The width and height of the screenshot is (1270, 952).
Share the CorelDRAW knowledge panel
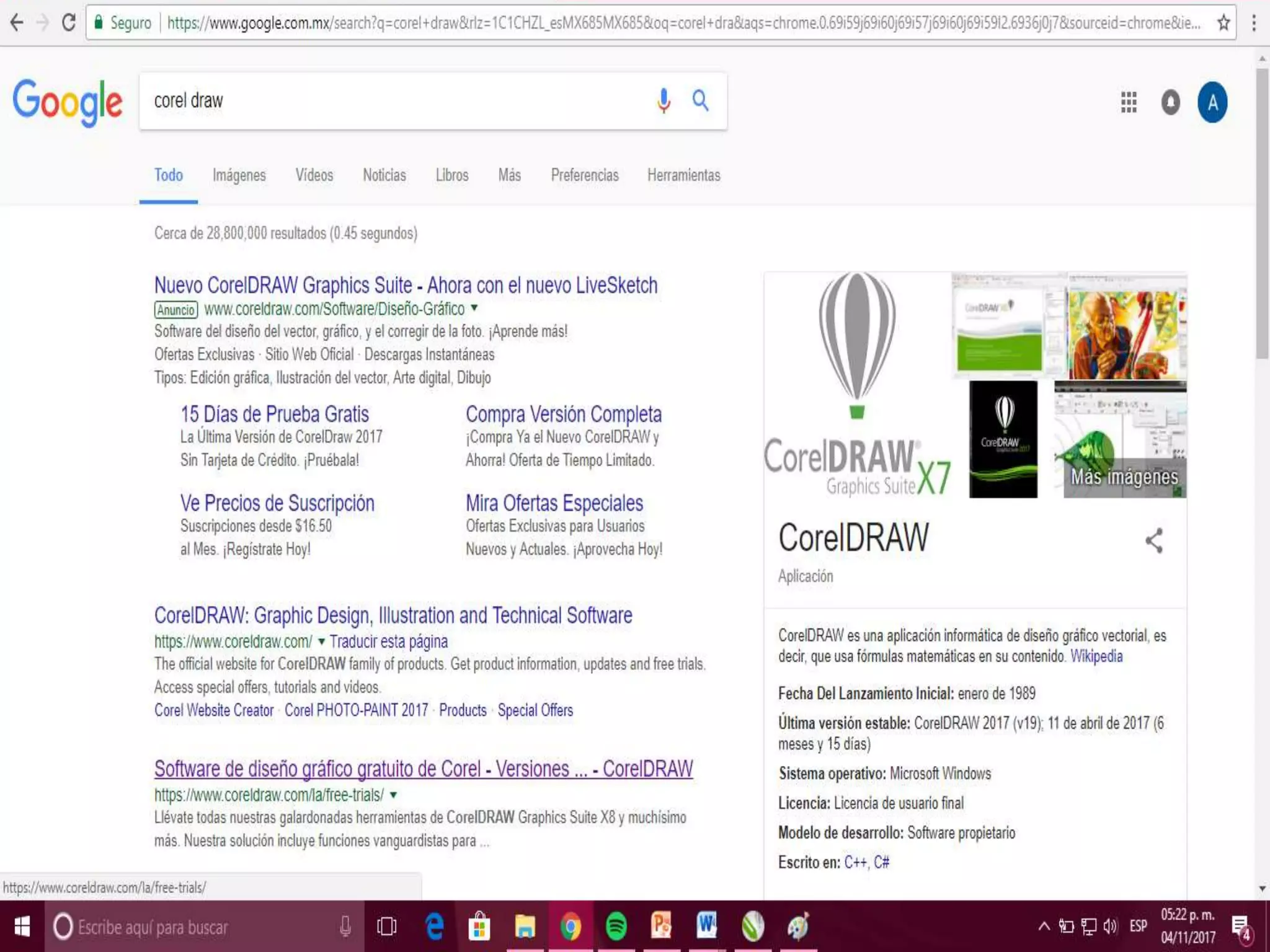[x=1153, y=540]
